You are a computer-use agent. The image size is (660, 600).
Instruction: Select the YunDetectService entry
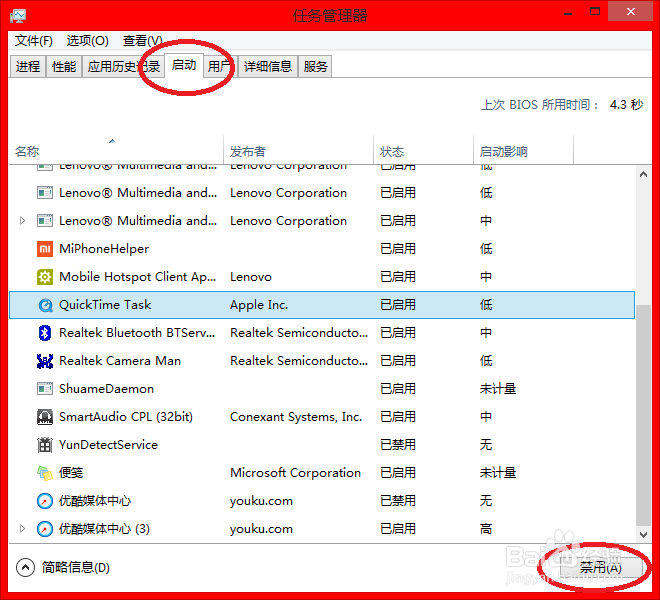point(109,445)
